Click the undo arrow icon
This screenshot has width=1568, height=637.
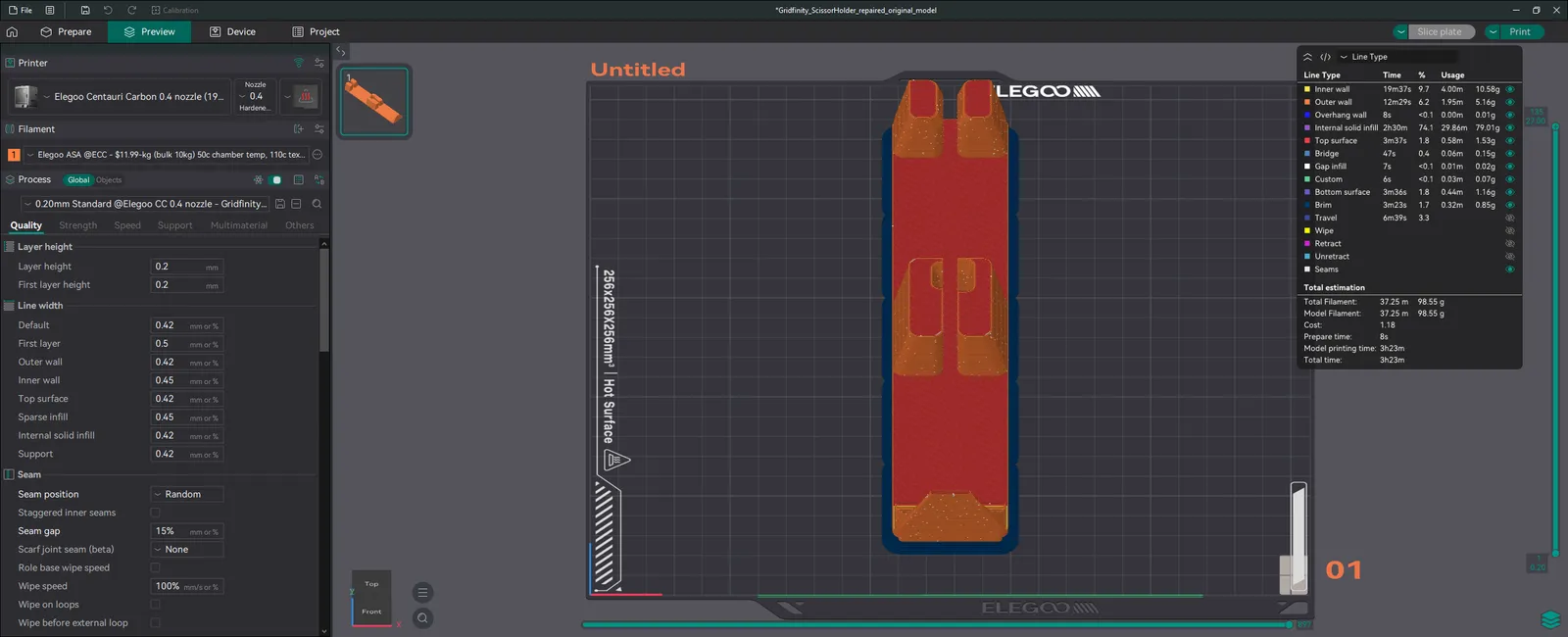point(108,10)
